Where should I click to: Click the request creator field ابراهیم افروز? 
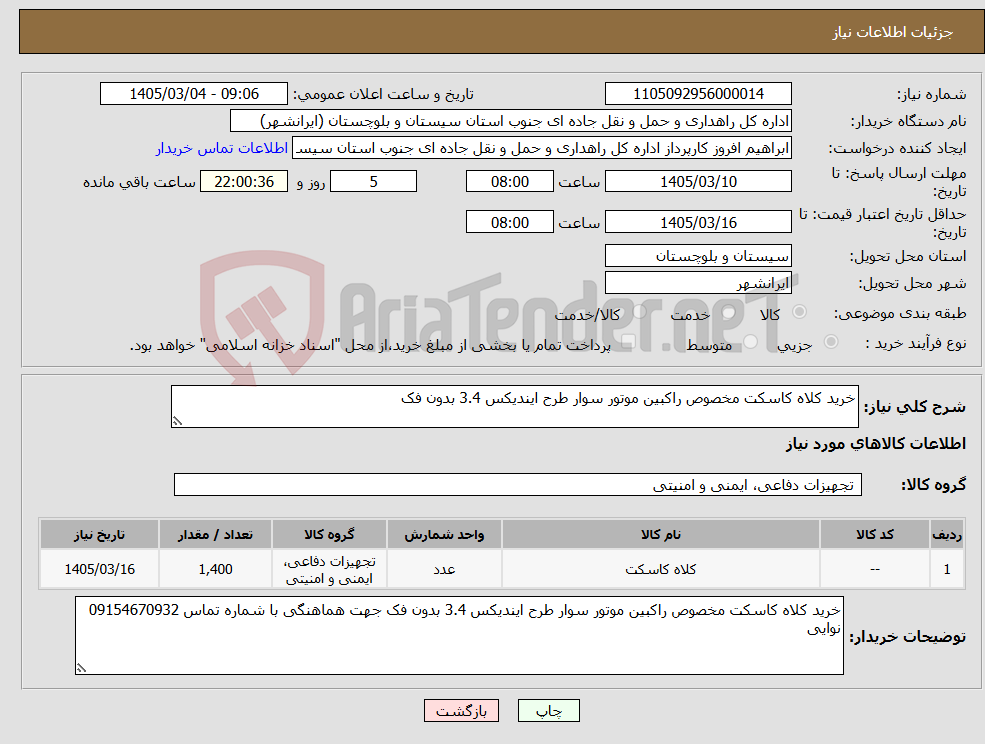pyautogui.click(x=541, y=148)
